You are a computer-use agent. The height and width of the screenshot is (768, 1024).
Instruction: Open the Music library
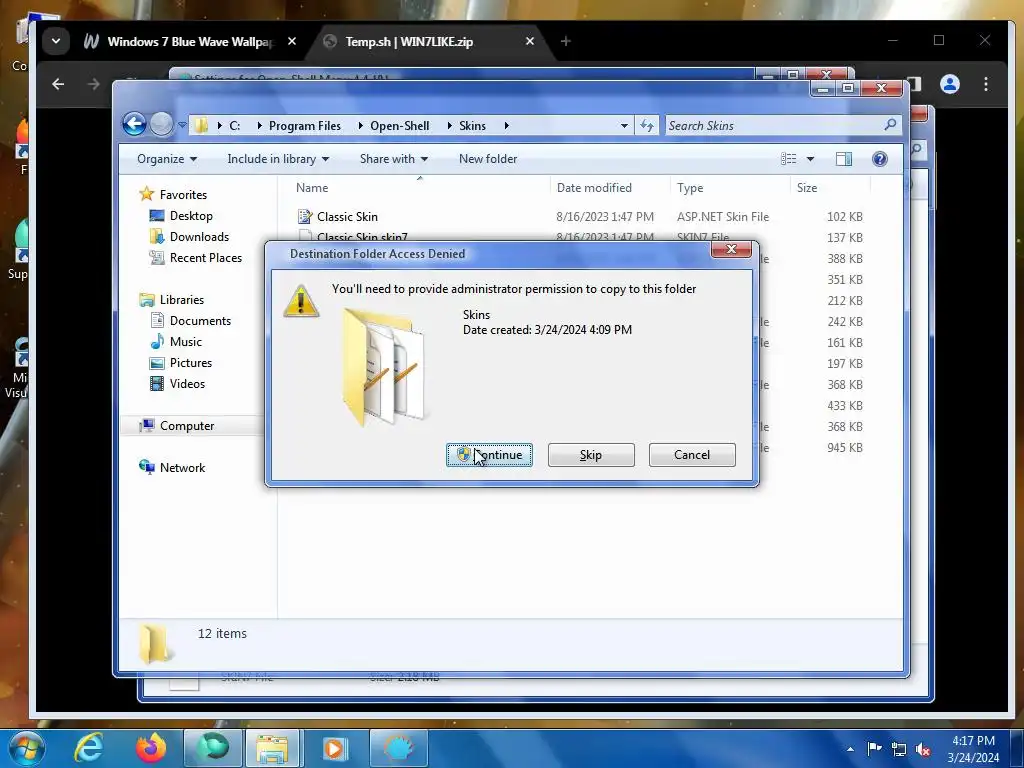pyautogui.click(x=176, y=342)
